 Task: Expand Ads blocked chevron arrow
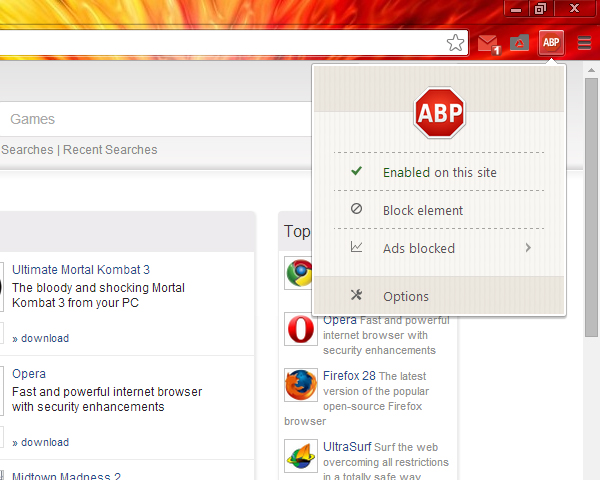pyautogui.click(x=528, y=248)
